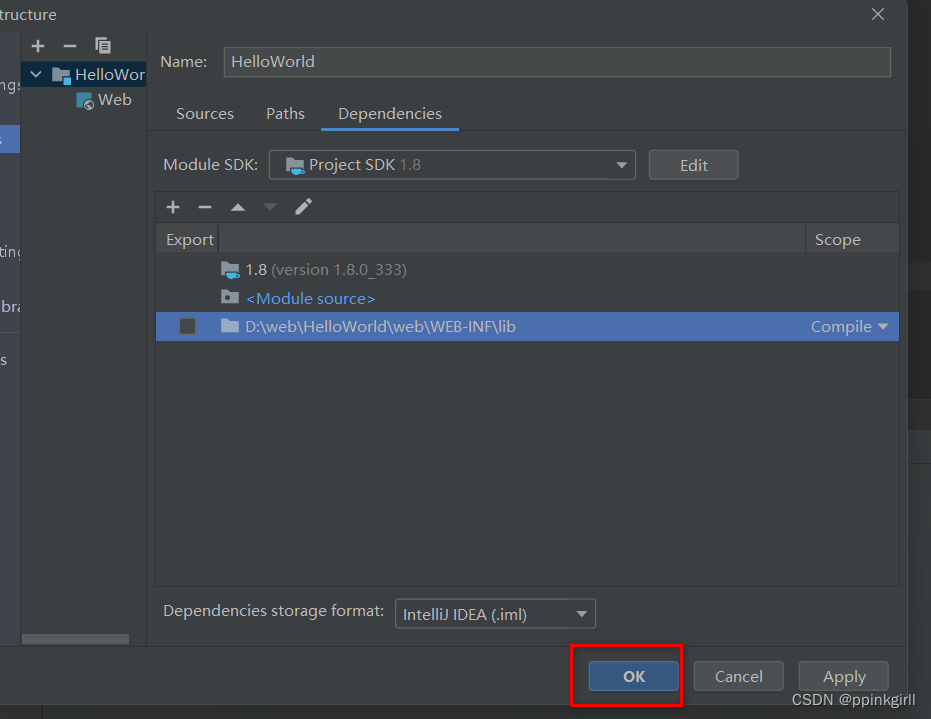
Task: Click the Module source folder icon
Action: (230, 296)
